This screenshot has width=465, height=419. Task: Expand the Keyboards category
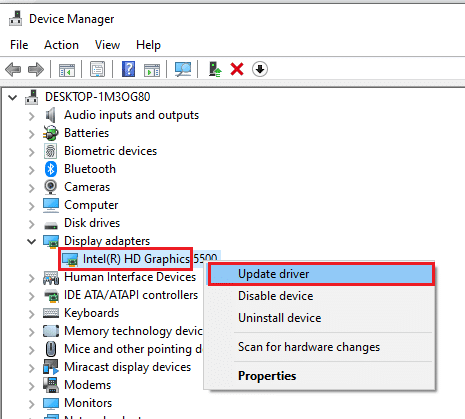(31, 314)
